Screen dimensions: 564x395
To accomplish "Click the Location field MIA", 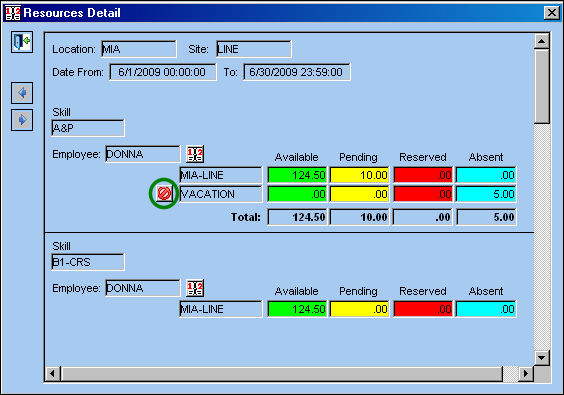I will [139, 49].
